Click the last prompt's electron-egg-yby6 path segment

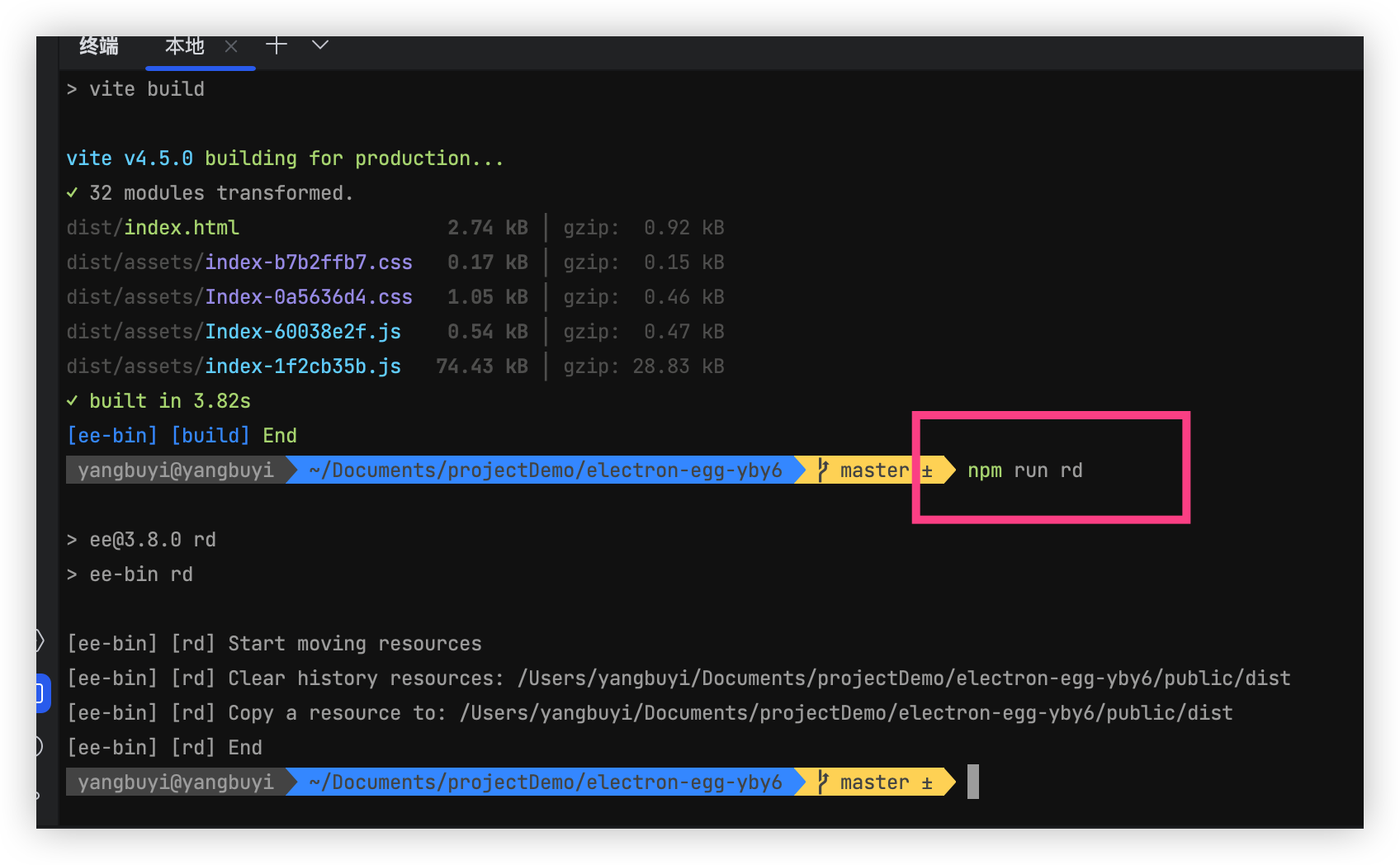coord(545,782)
